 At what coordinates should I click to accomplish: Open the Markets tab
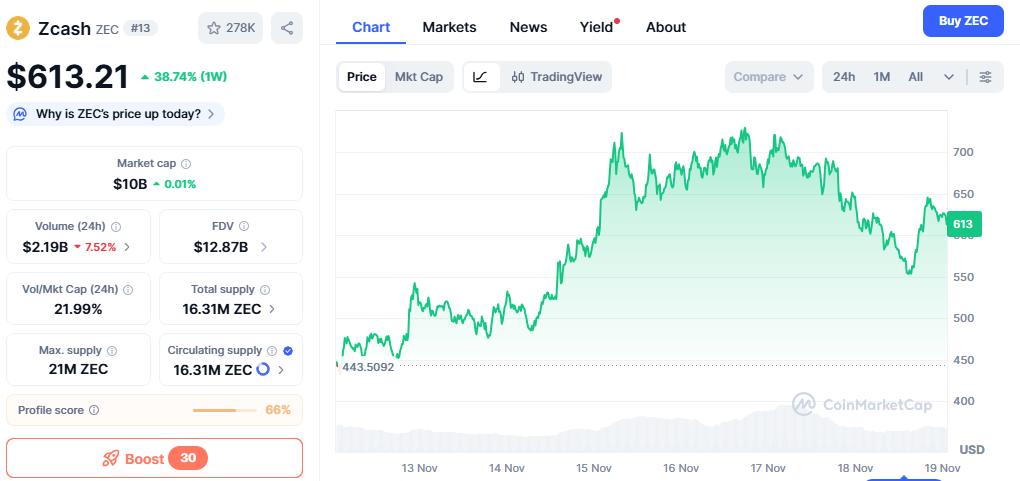coord(449,27)
